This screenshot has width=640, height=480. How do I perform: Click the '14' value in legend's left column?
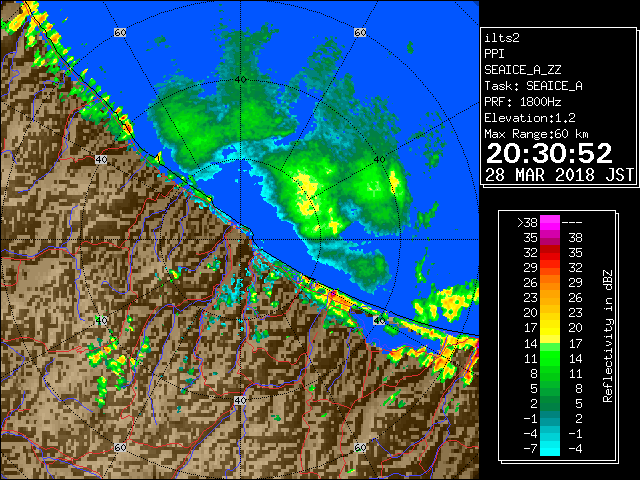[530, 344]
